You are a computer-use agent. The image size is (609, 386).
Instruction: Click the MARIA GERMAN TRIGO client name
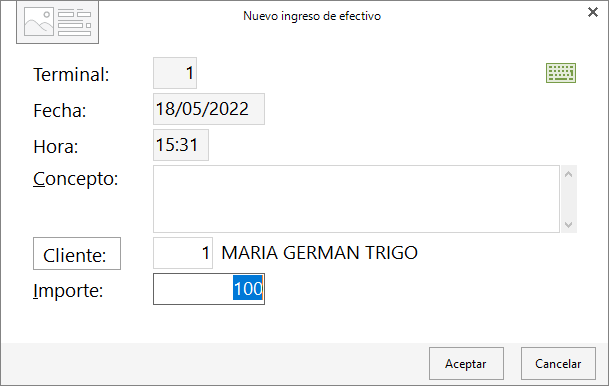click(x=319, y=253)
